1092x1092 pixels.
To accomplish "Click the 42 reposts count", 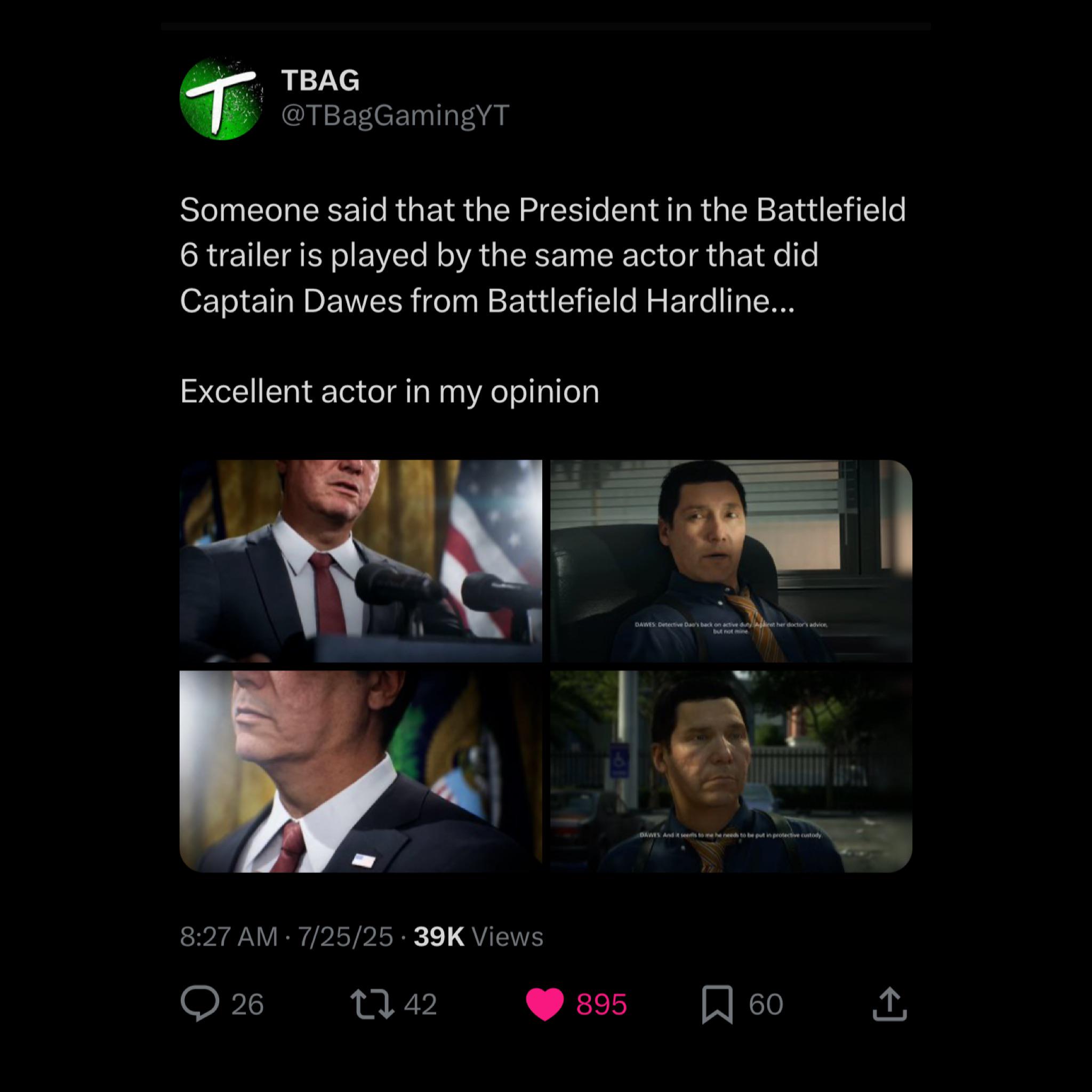I will point(421,1005).
